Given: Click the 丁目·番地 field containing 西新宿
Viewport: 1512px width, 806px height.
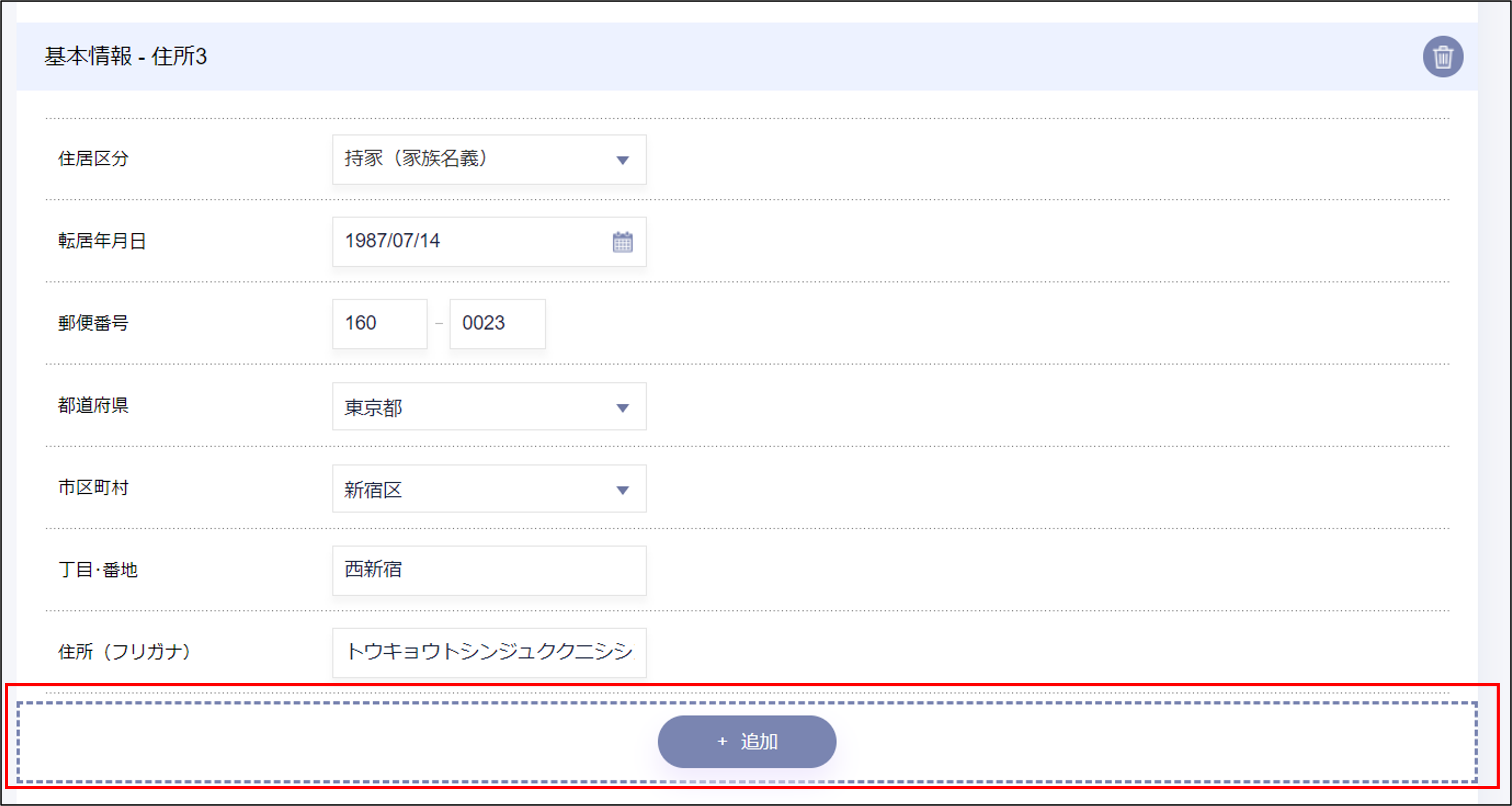Looking at the screenshot, I should (488, 570).
